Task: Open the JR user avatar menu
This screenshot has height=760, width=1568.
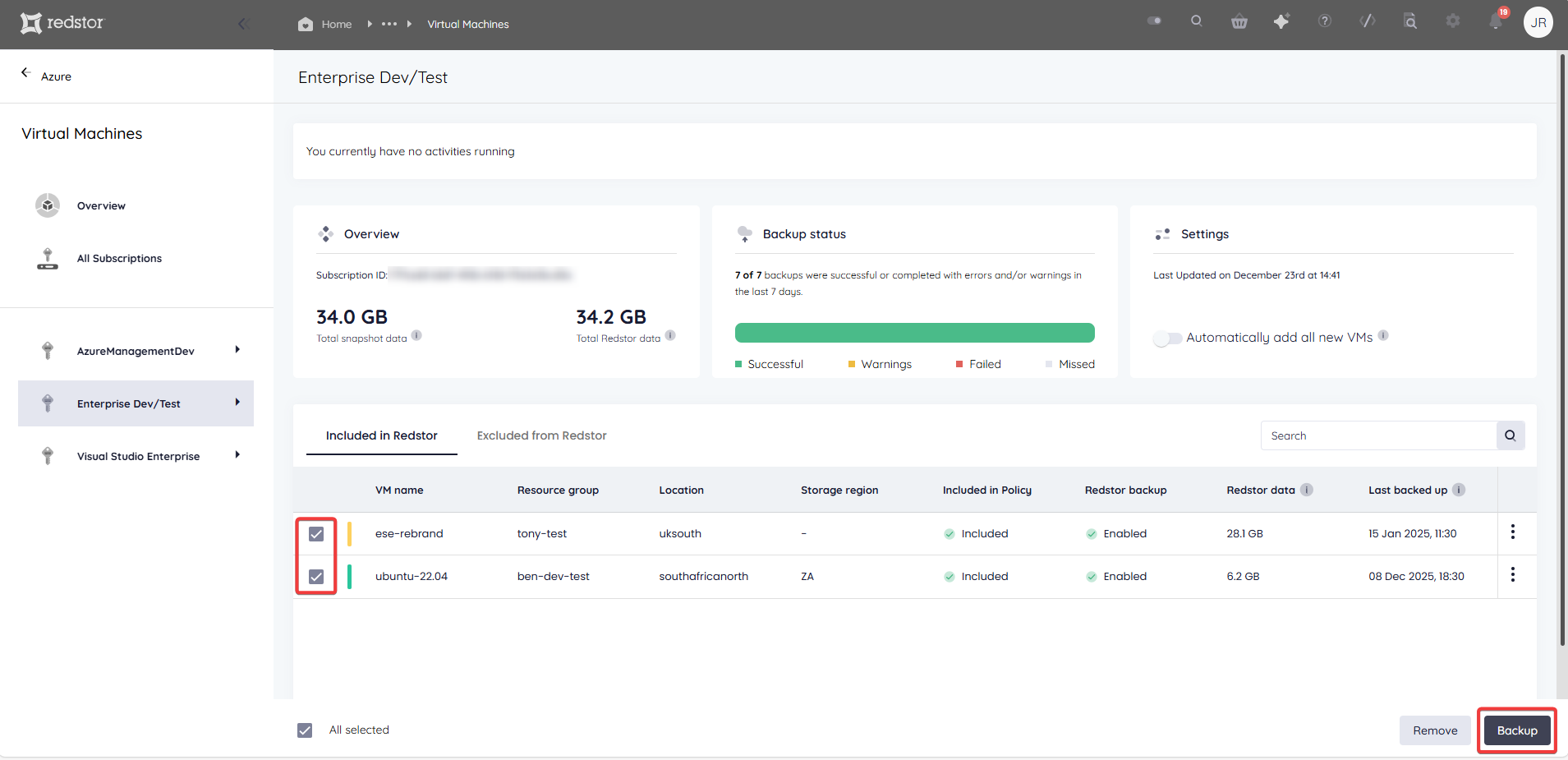Action: [1538, 22]
